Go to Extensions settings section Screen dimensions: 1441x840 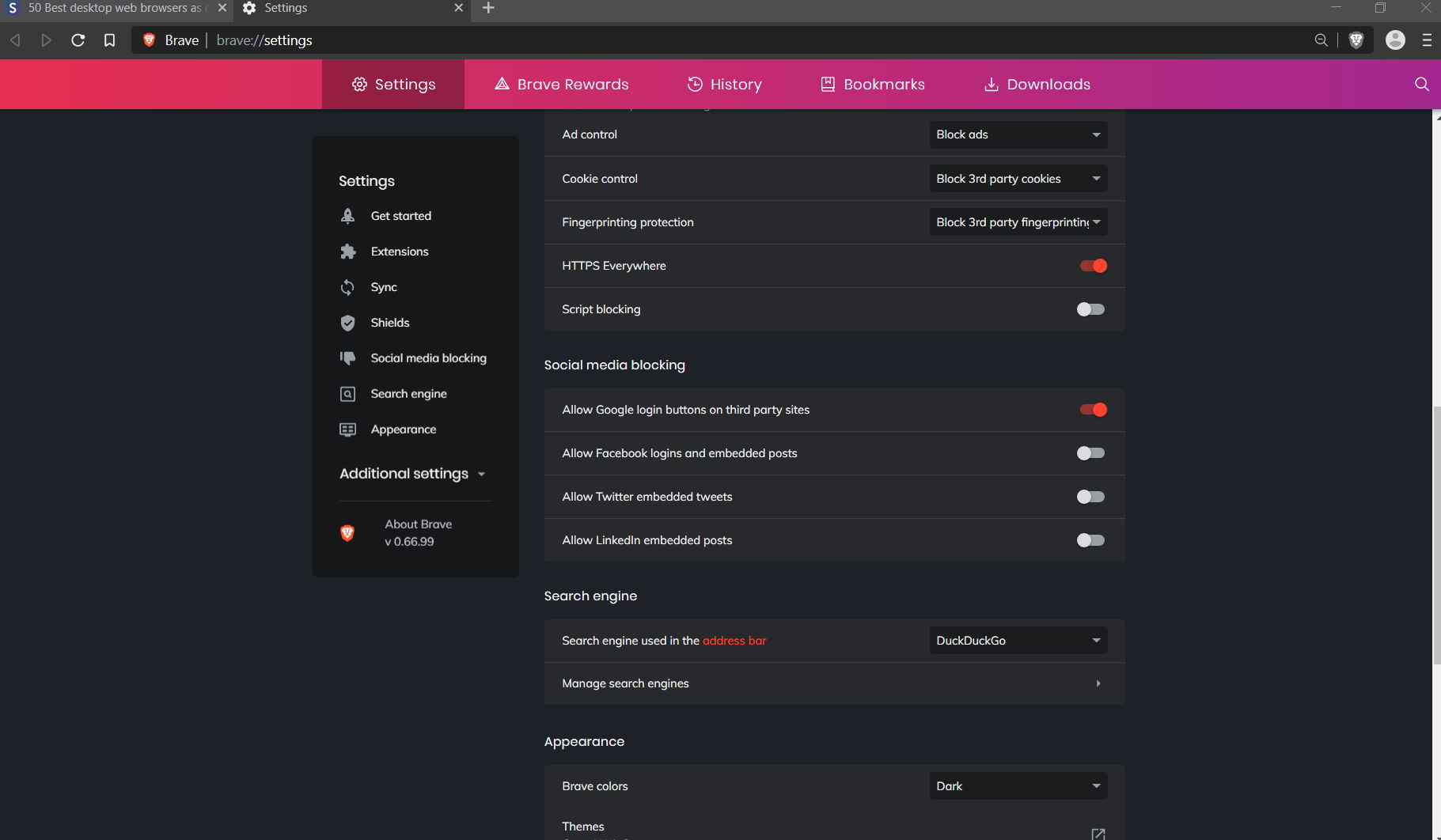[x=400, y=252]
